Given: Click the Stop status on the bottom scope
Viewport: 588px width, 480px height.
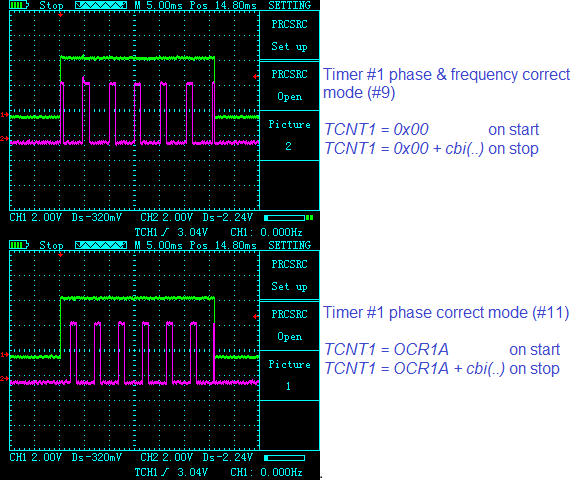Looking at the screenshot, I should pos(51,245).
